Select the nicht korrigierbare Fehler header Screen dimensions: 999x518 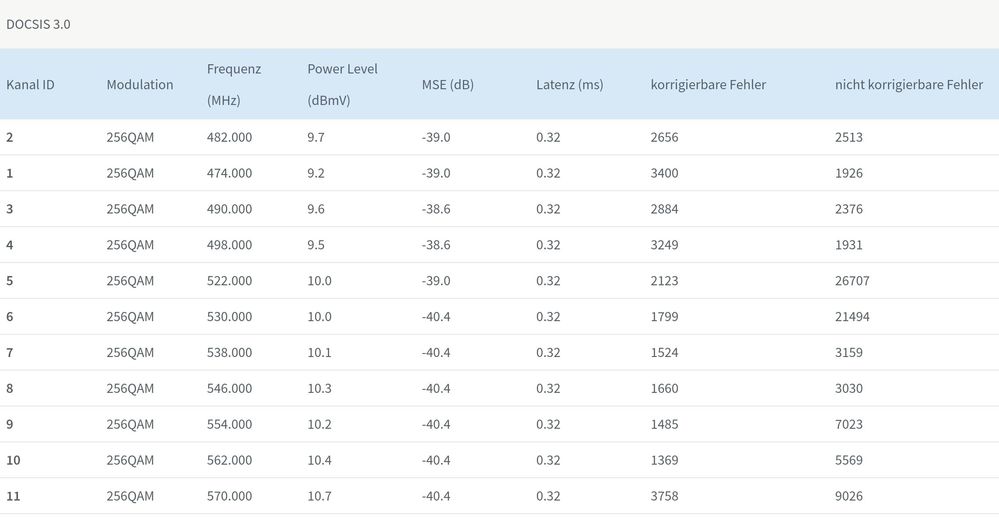tap(909, 85)
